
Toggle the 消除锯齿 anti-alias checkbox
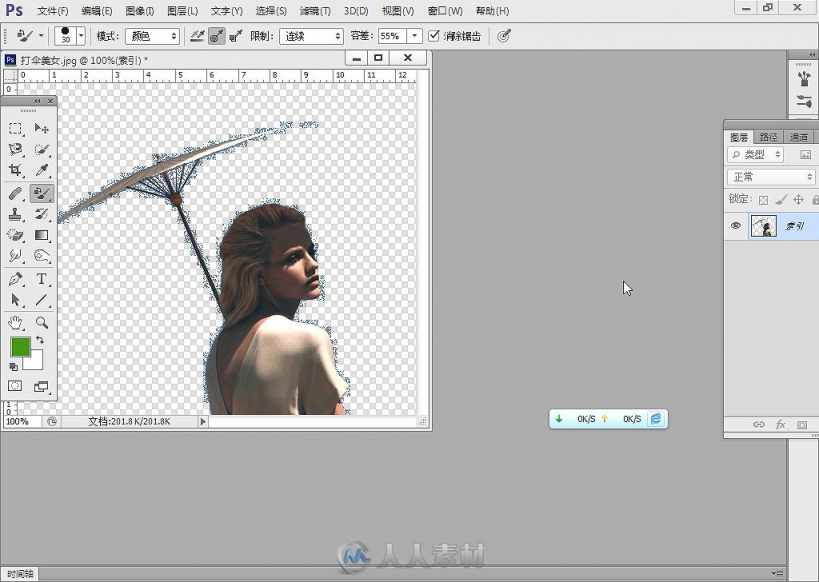434,36
